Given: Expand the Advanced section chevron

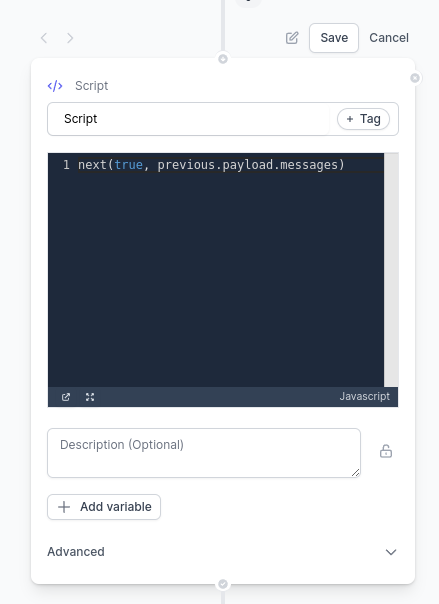Looking at the screenshot, I should coord(391,552).
